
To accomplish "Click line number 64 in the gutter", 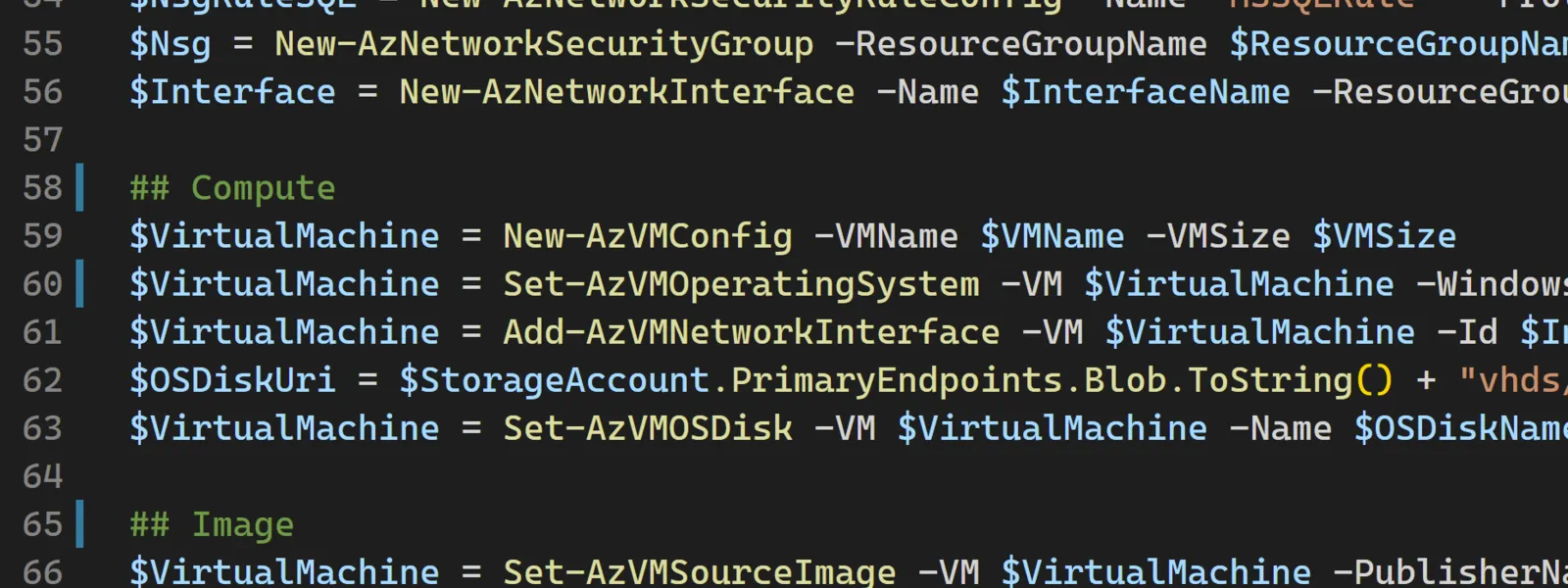I will coord(42,476).
